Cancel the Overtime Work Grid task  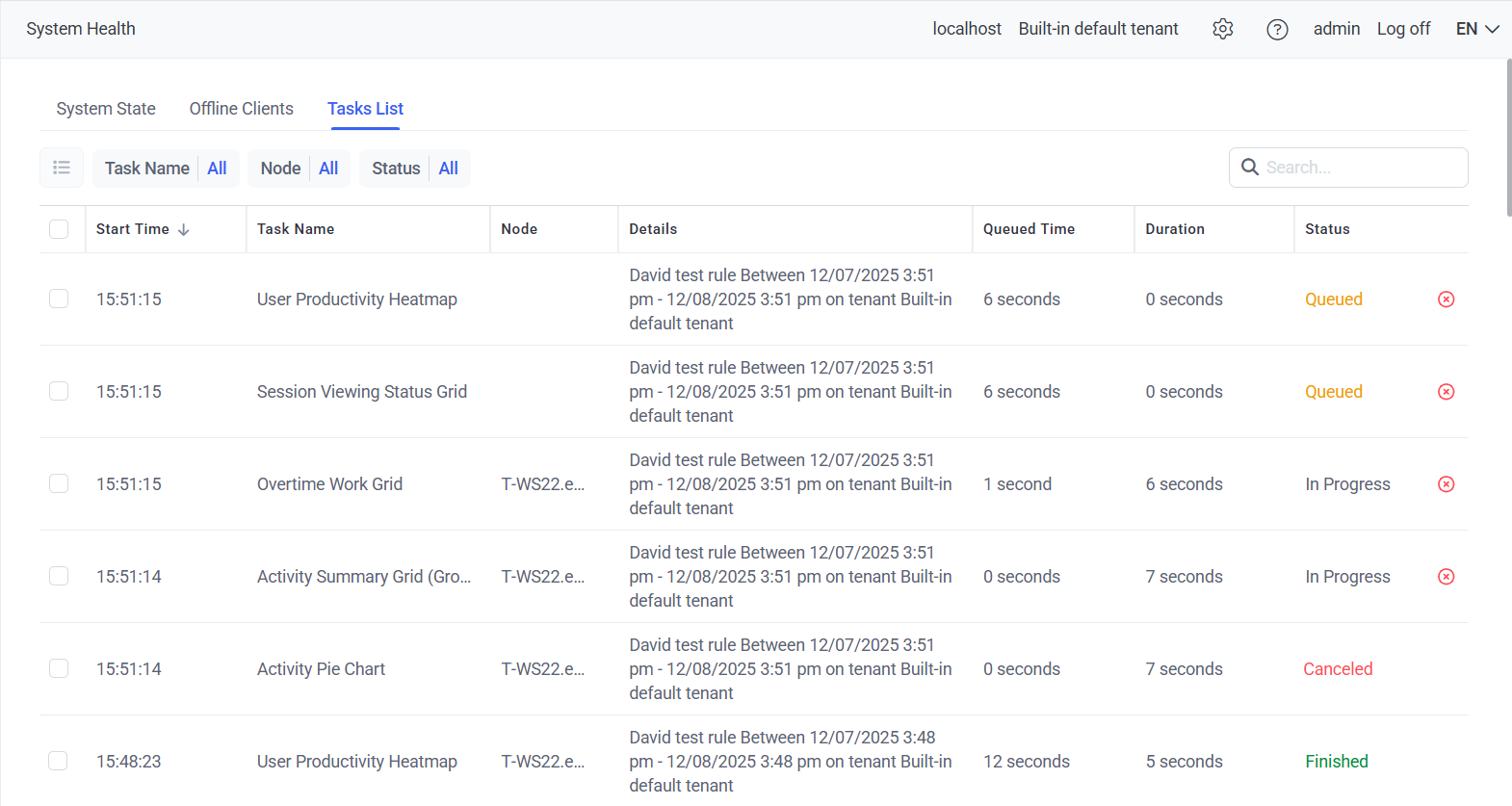click(x=1446, y=484)
